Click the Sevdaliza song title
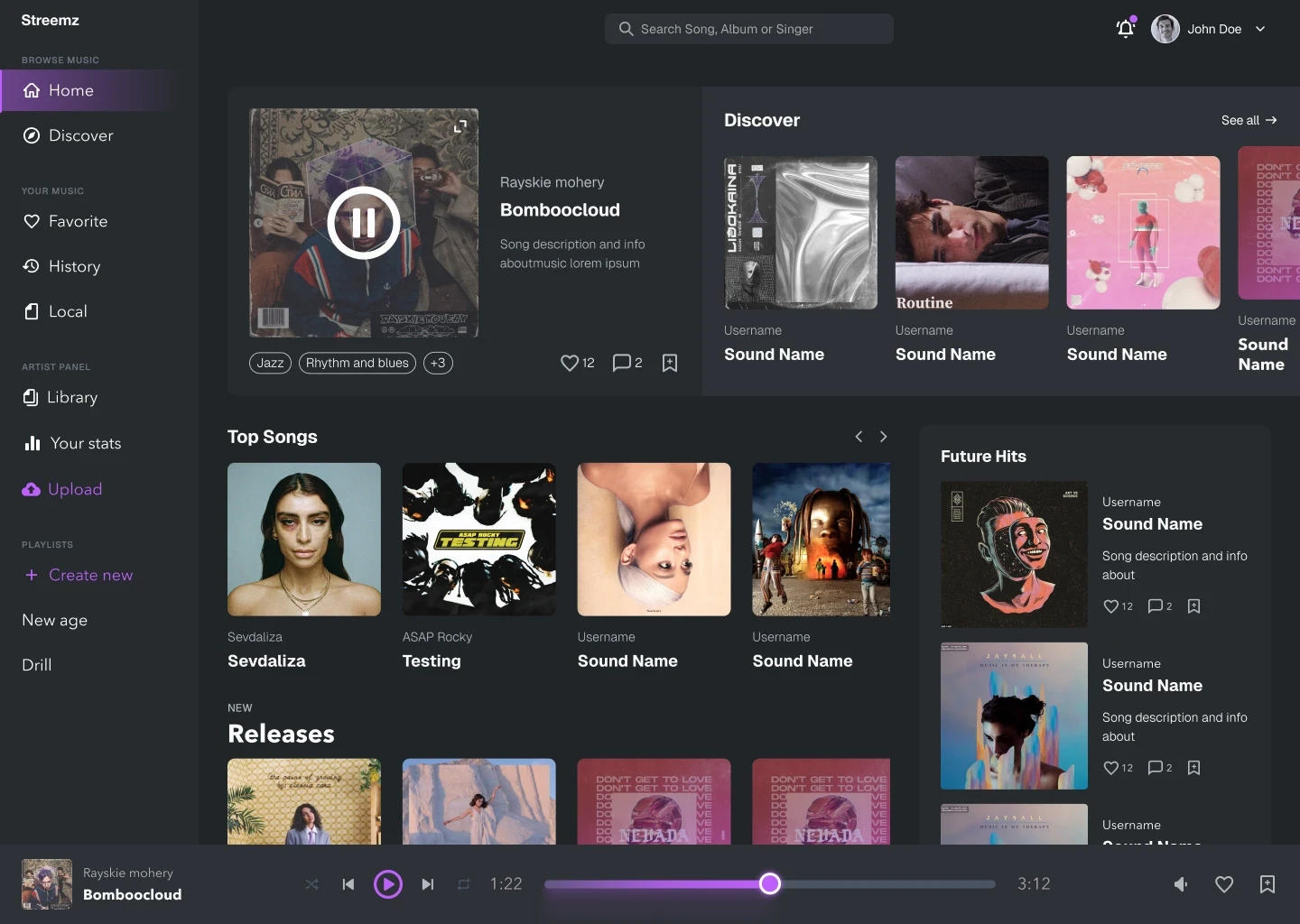The height and width of the screenshot is (924, 1300). pos(266,661)
